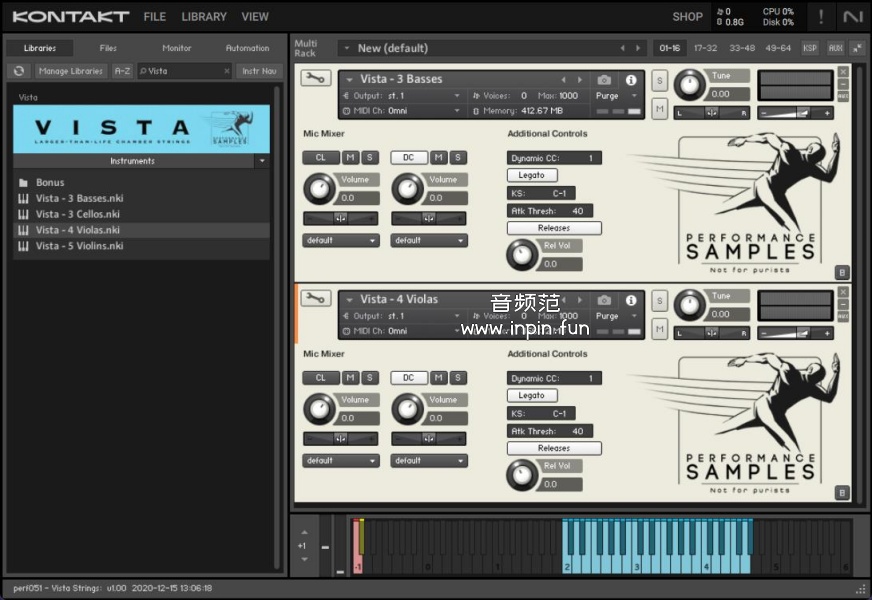Click the pan slider on Vista - 3 Basses
Screen dimensions: 872x600
coord(711,113)
